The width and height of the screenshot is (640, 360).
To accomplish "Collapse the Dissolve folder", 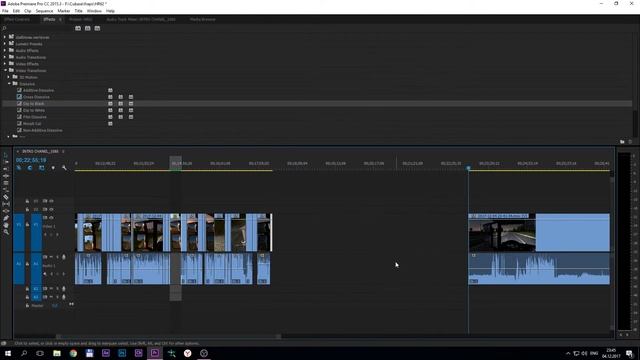I will (9, 84).
